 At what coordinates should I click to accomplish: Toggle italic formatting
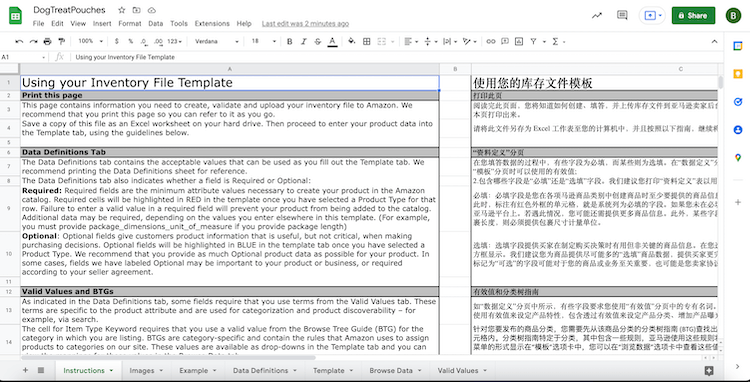pos(303,42)
